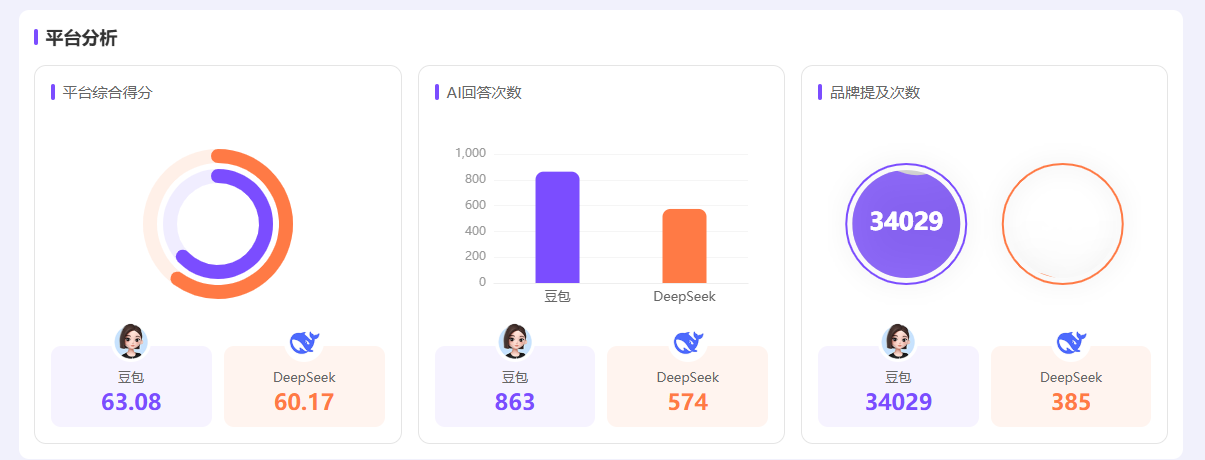Click the empty orange-outlined circle gauge
This screenshot has height=460, width=1205.
click(x=1062, y=223)
